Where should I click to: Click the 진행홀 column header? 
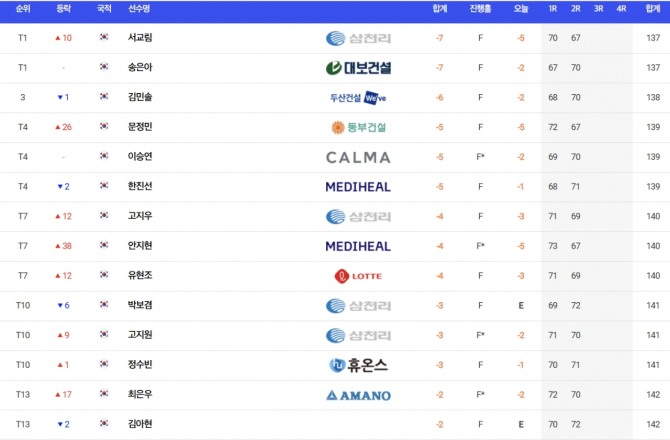480,9
